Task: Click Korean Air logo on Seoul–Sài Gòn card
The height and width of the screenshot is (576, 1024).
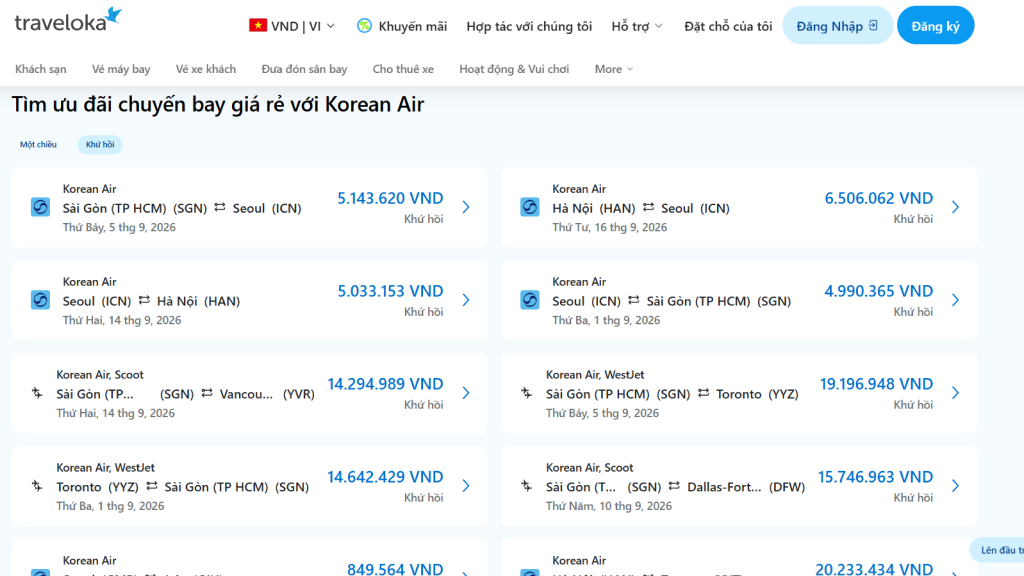Action: [530, 300]
